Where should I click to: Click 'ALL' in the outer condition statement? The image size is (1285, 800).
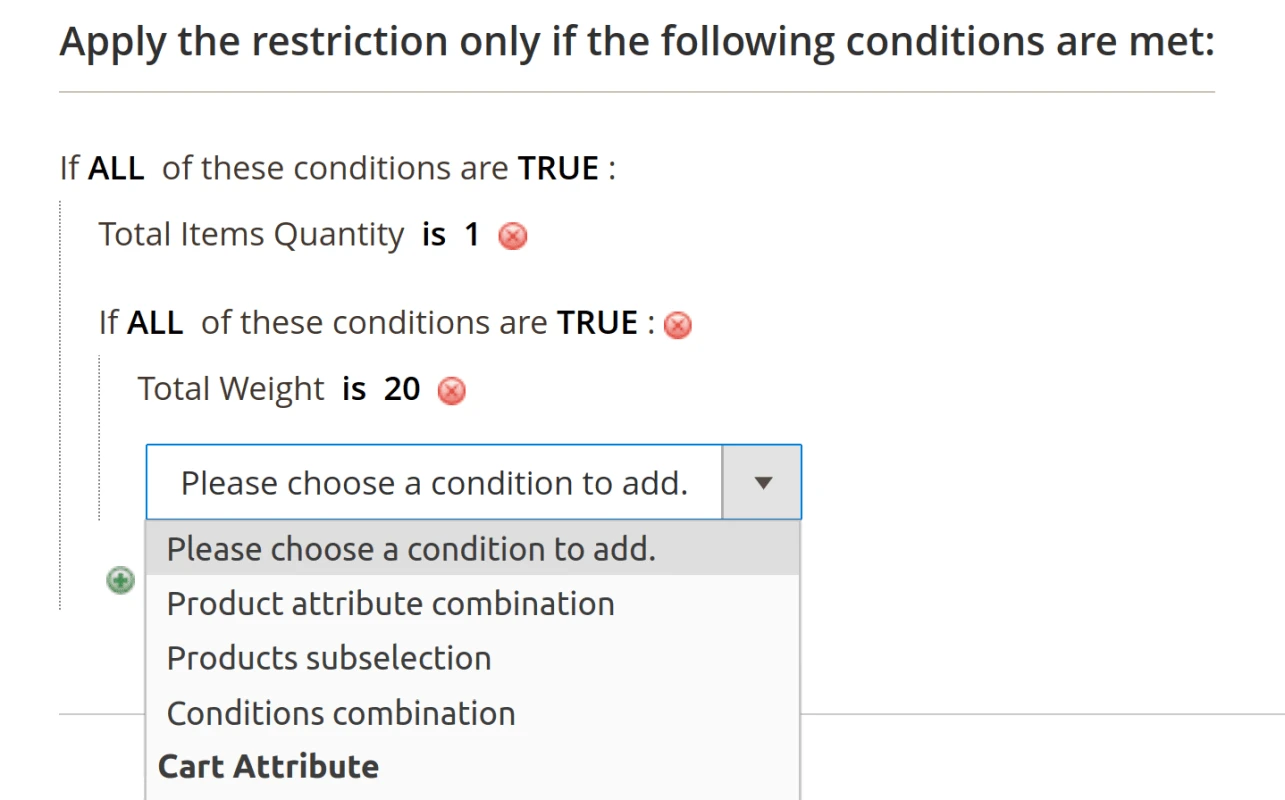point(116,168)
